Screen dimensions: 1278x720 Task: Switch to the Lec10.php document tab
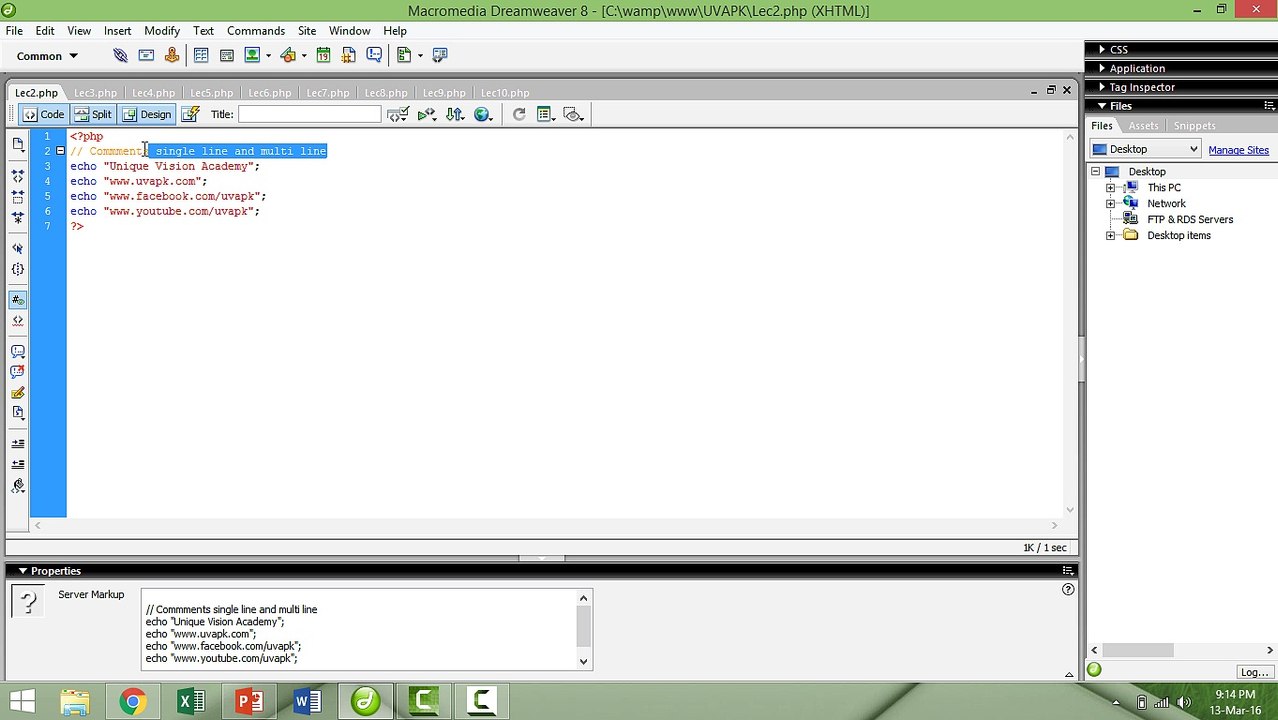505,93
